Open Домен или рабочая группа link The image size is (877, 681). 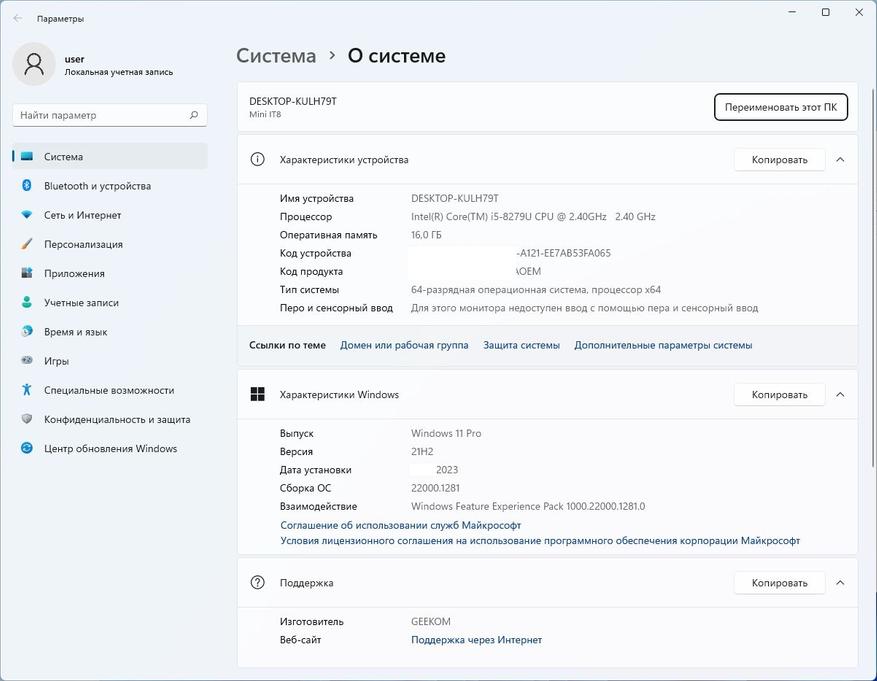pos(404,345)
